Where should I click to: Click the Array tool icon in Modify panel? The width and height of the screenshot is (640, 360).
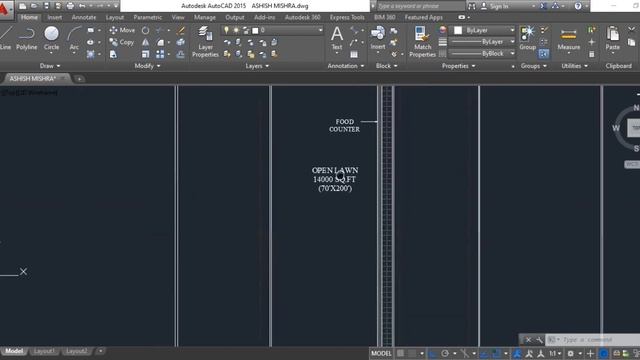pyautogui.click(x=160, y=54)
